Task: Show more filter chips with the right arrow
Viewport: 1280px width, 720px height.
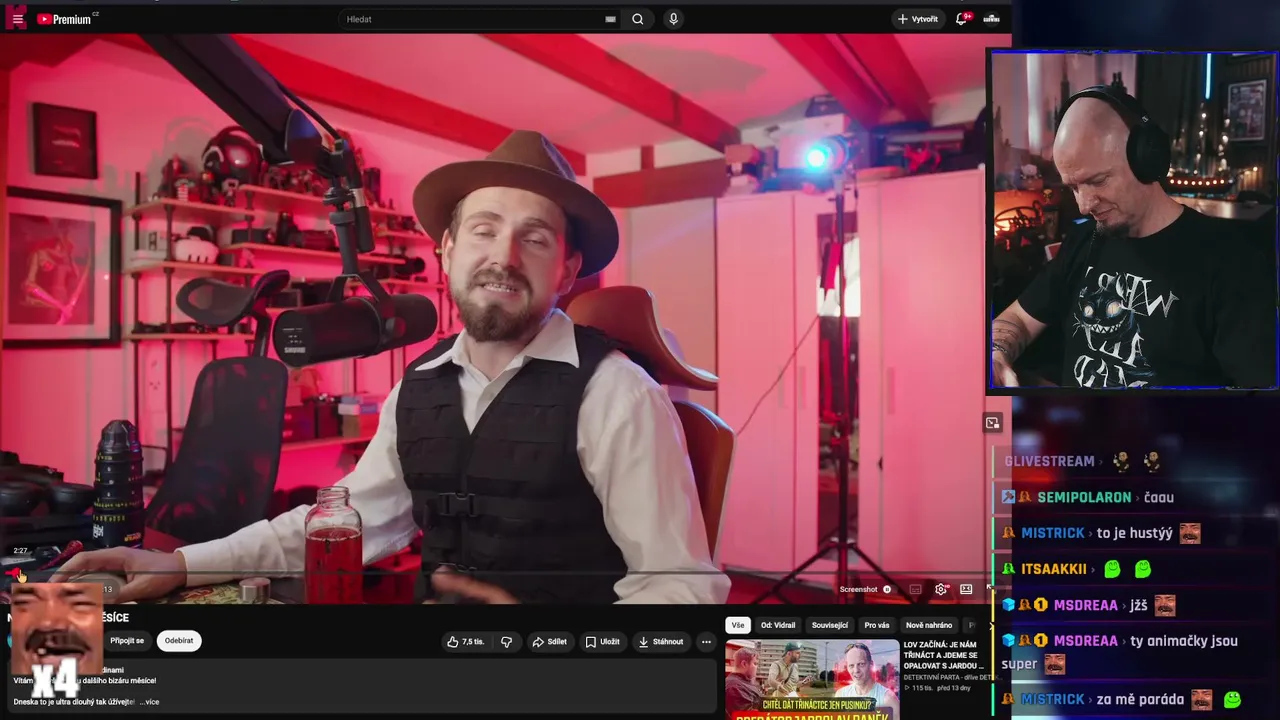Action: coord(992,625)
